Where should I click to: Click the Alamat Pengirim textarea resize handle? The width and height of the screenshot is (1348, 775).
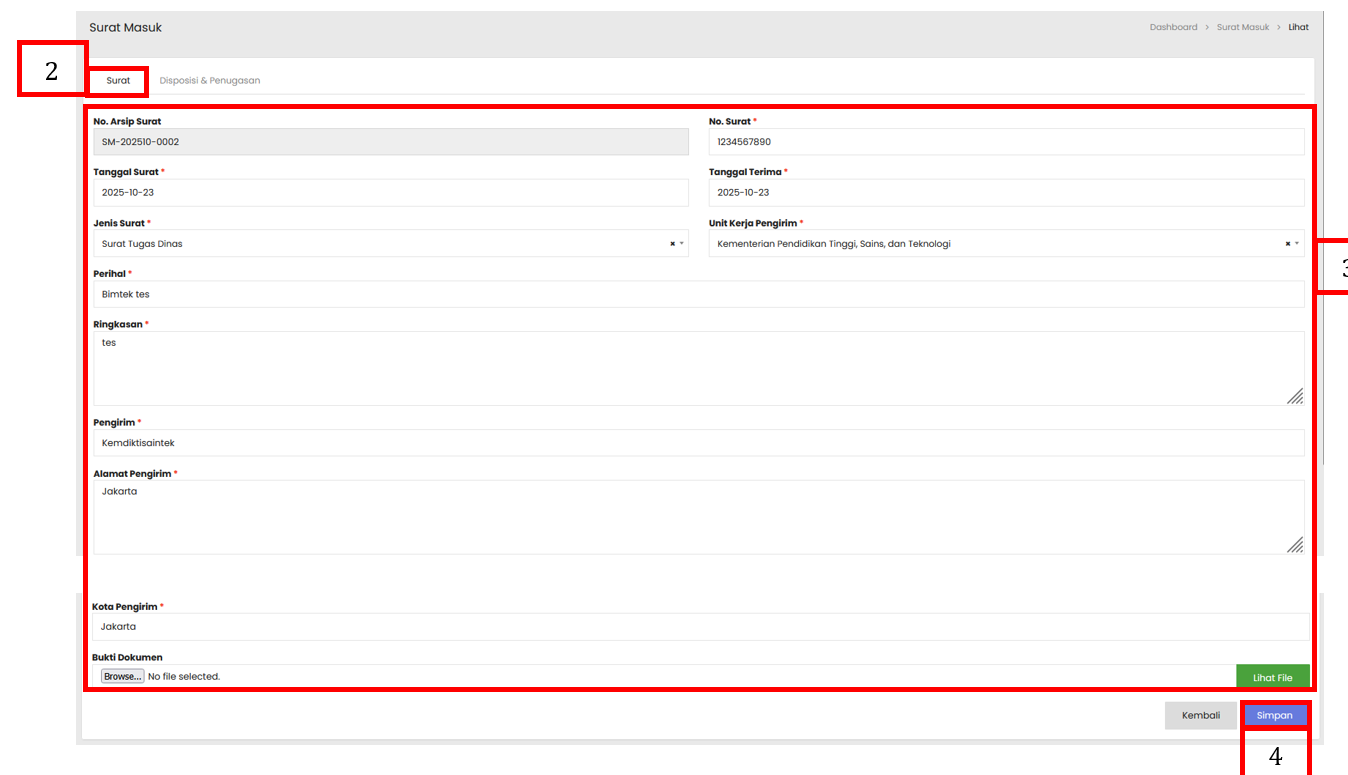(x=1294, y=545)
